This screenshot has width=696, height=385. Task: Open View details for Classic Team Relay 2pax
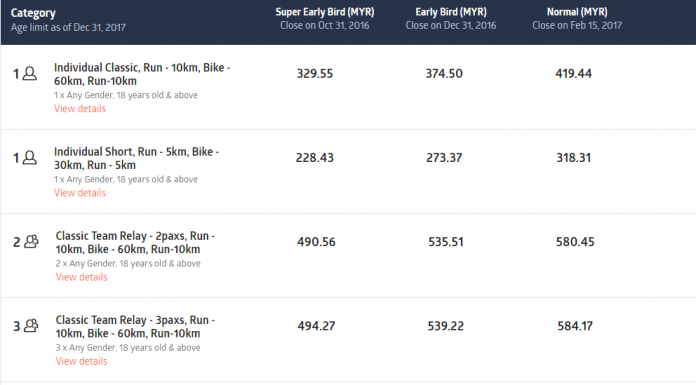tap(81, 277)
